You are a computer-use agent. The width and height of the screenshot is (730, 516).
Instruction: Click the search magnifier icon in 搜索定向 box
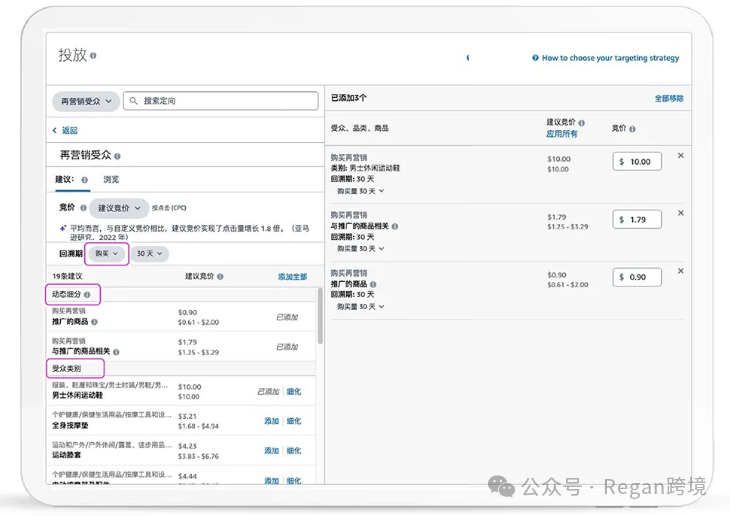134,101
